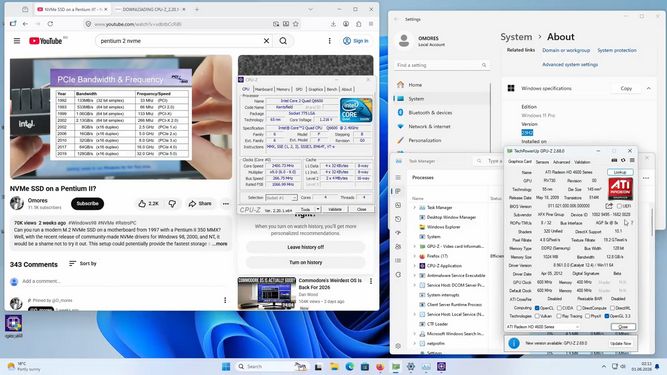
Task: Like the NVMe SSD video
Action: click(148, 204)
